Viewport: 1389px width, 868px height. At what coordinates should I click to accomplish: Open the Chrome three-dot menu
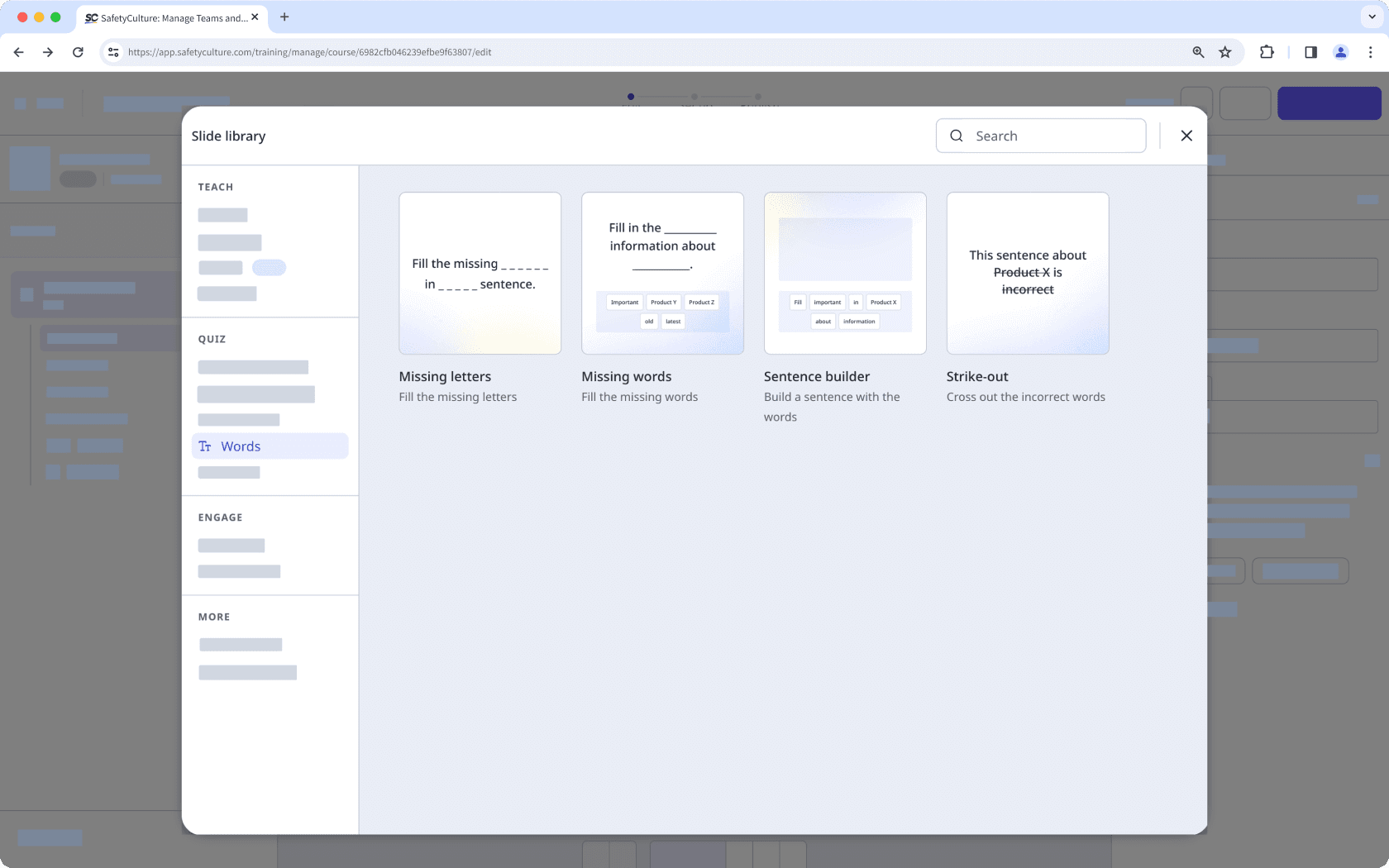click(1371, 51)
